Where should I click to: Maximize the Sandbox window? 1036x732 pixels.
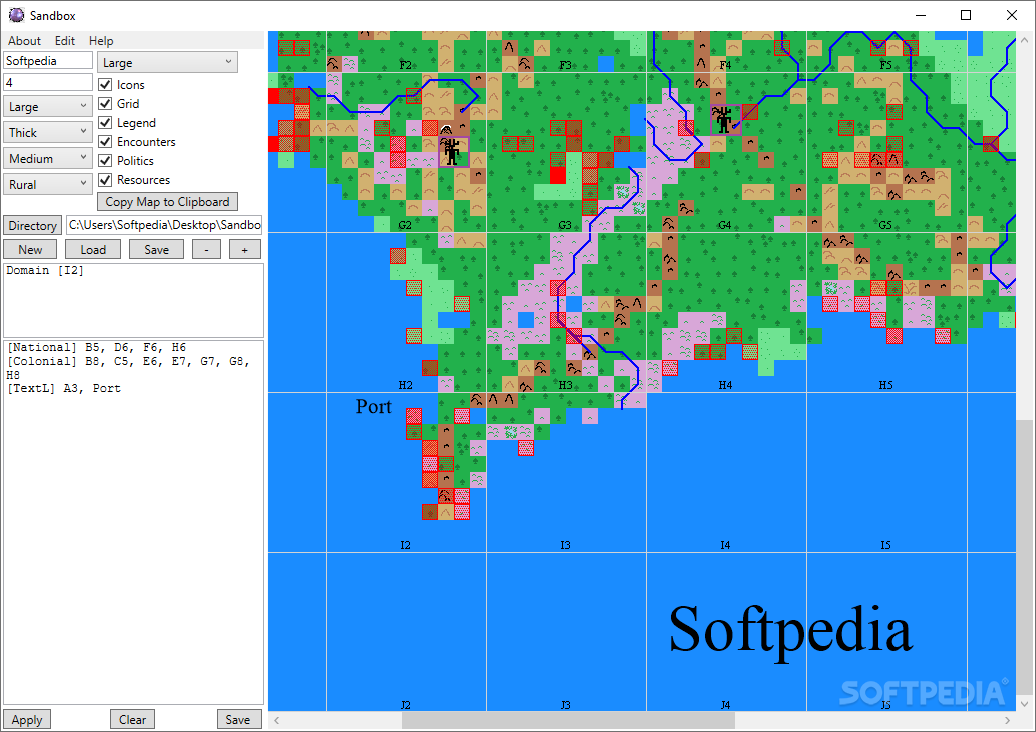tap(966, 15)
